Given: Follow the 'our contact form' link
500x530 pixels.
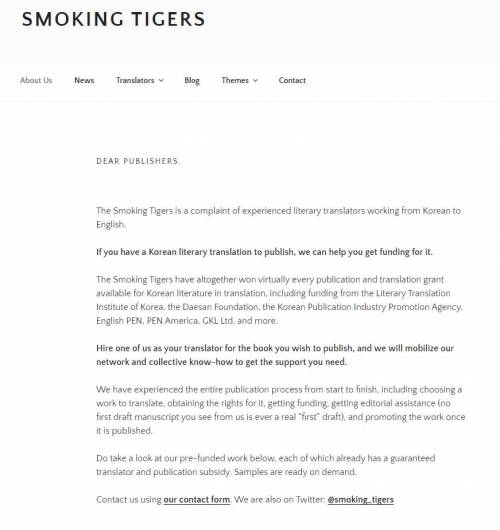Looking at the screenshot, I should tap(196, 500).
